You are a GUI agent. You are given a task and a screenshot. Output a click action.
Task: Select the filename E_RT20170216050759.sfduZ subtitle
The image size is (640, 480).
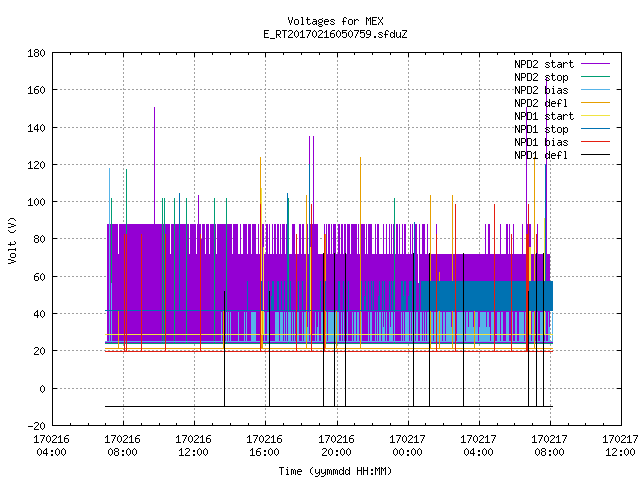[x=335, y=34]
